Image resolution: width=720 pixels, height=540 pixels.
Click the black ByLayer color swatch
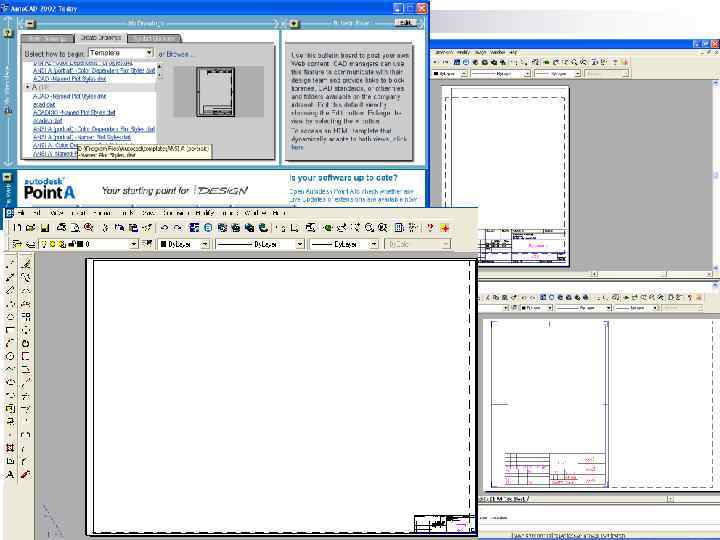(x=163, y=244)
